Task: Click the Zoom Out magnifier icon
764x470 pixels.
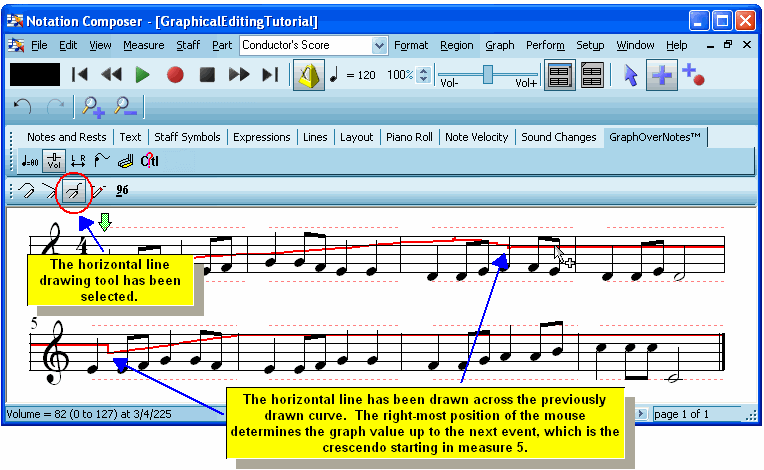Action: [125, 107]
